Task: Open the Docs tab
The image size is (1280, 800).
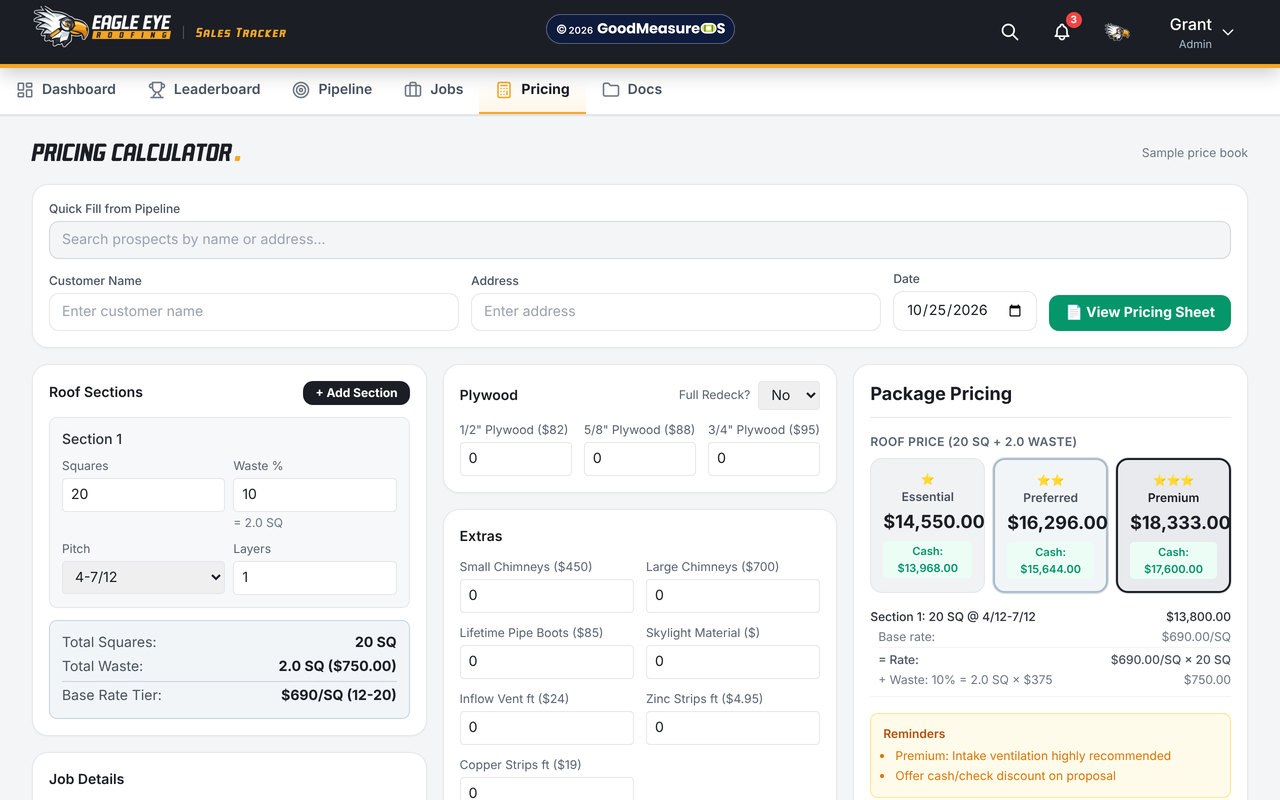Action: pyautogui.click(x=632, y=90)
